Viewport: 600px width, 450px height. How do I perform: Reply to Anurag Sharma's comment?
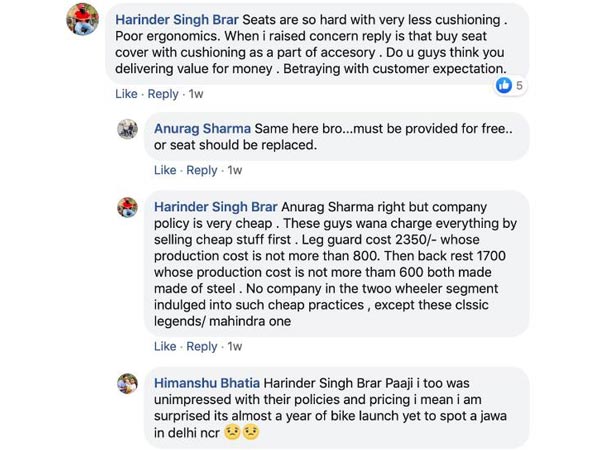coord(202,170)
